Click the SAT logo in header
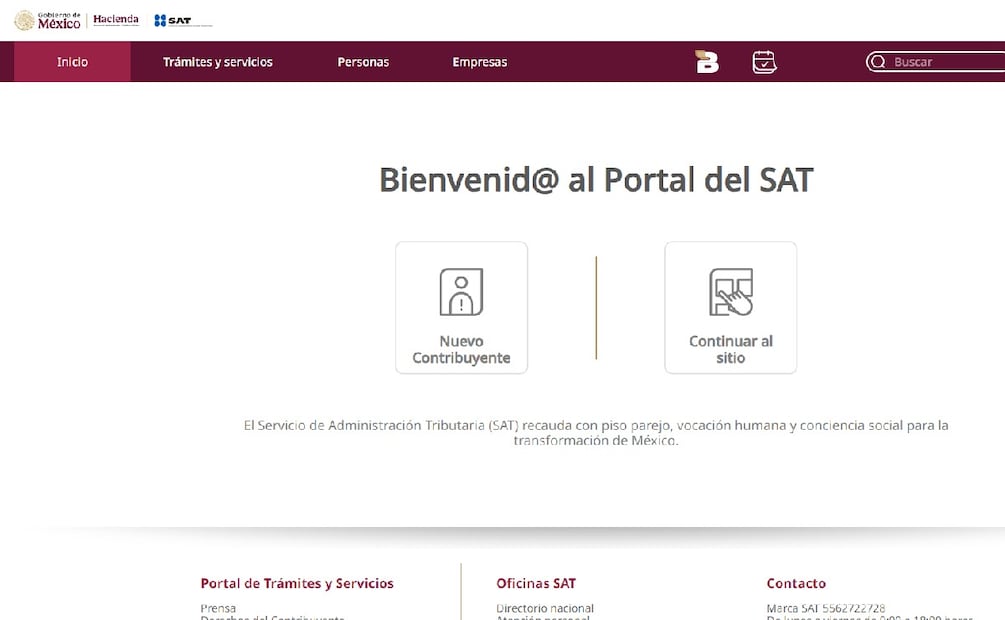The image size is (1005, 620). (x=183, y=21)
